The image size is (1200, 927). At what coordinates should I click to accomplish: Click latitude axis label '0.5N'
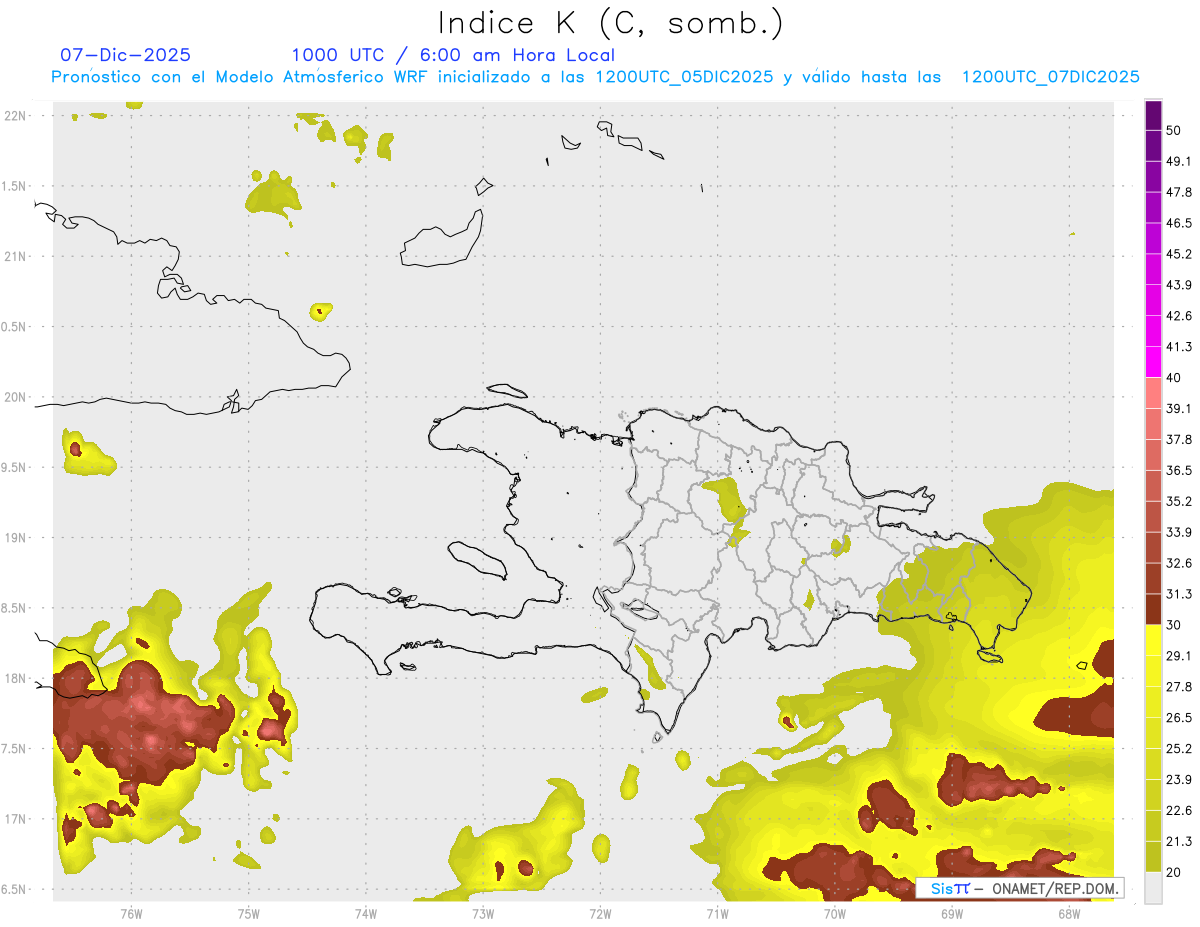point(15,327)
